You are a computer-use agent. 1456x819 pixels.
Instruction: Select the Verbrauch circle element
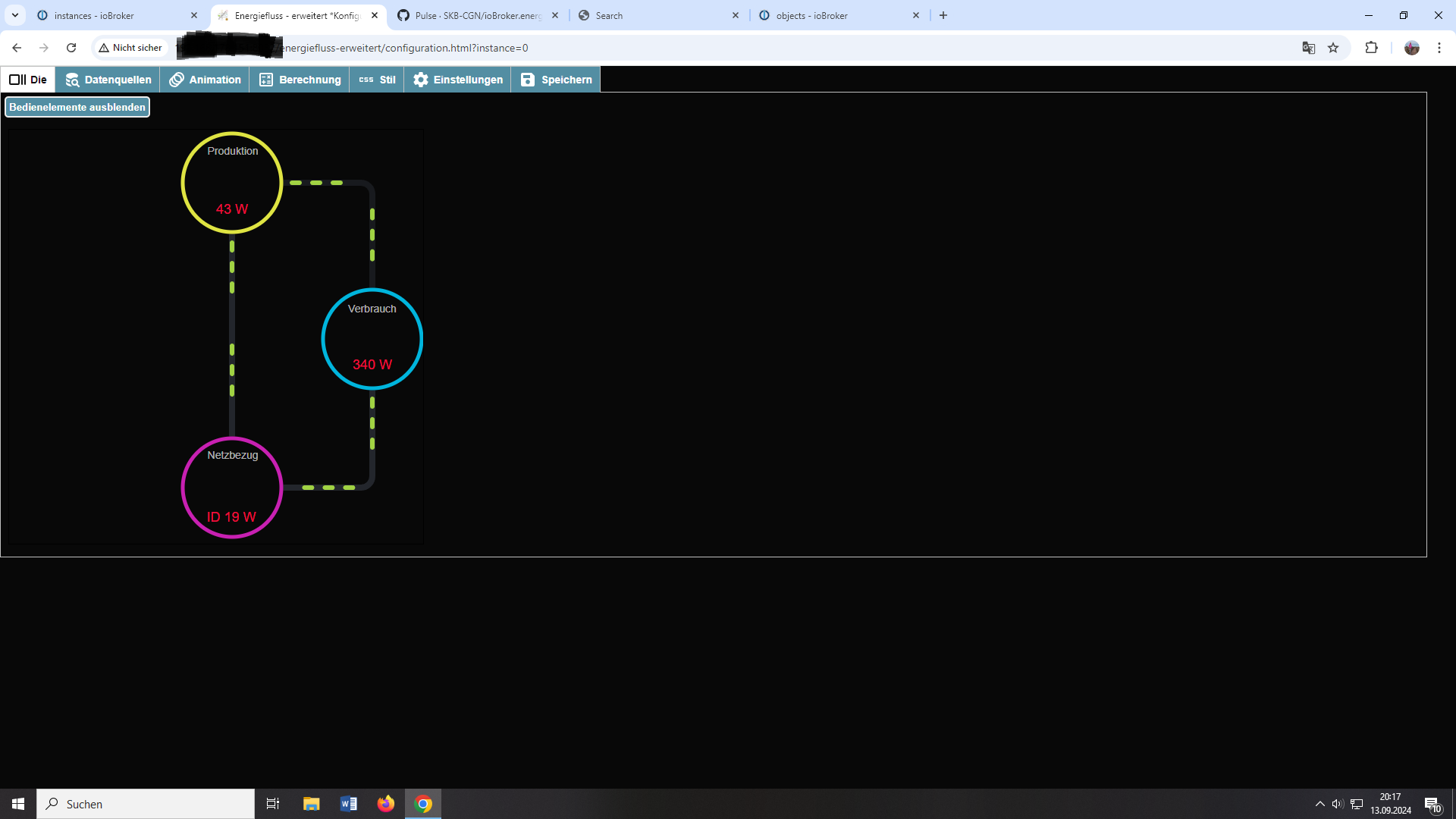point(372,338)
